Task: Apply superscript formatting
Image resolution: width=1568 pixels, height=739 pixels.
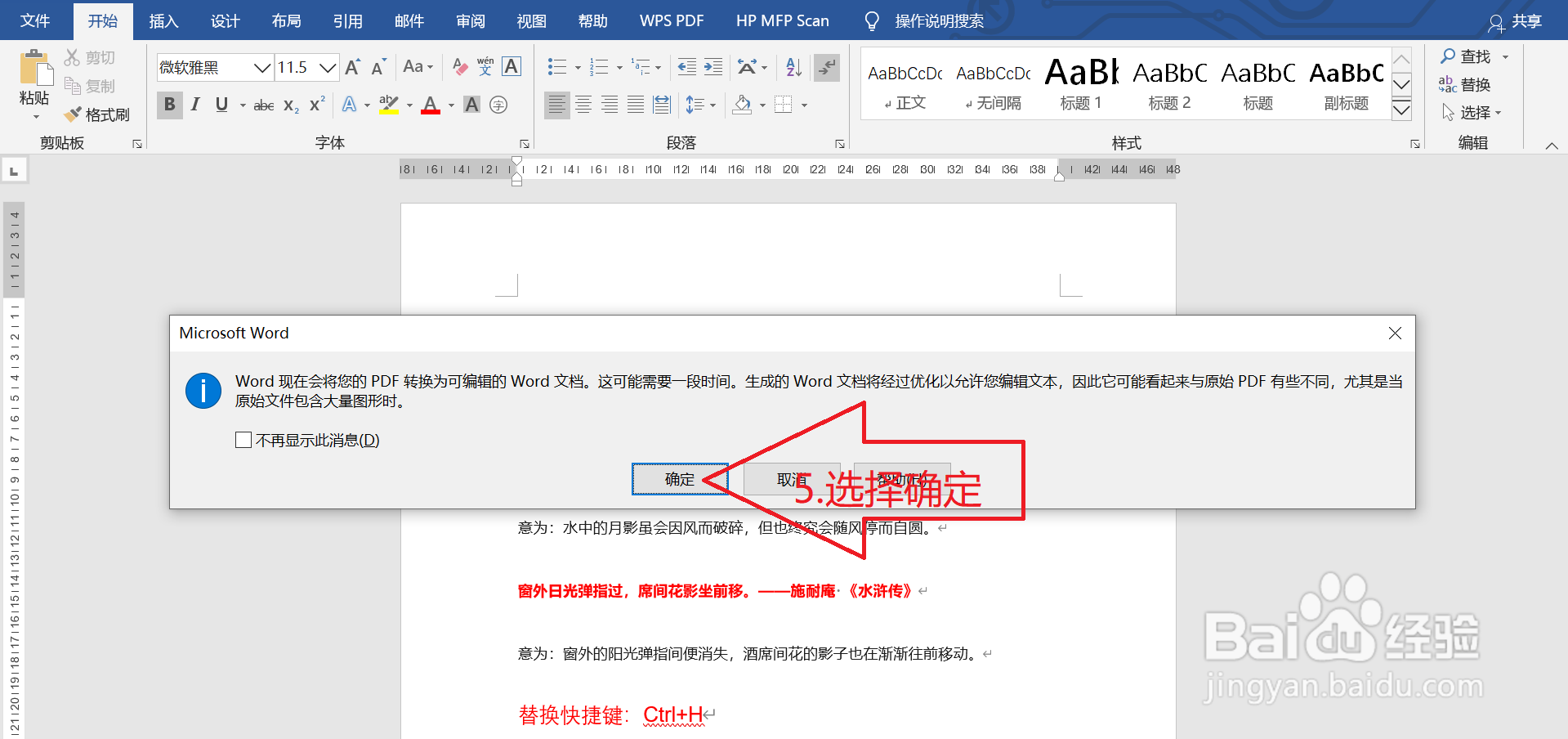Action: point(317,105)
